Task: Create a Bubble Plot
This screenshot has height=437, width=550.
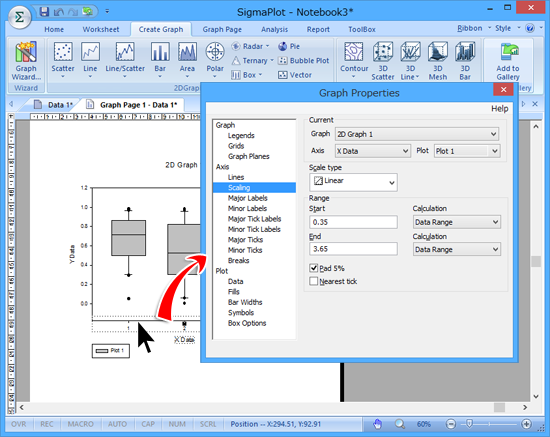Action: point(304,61)
